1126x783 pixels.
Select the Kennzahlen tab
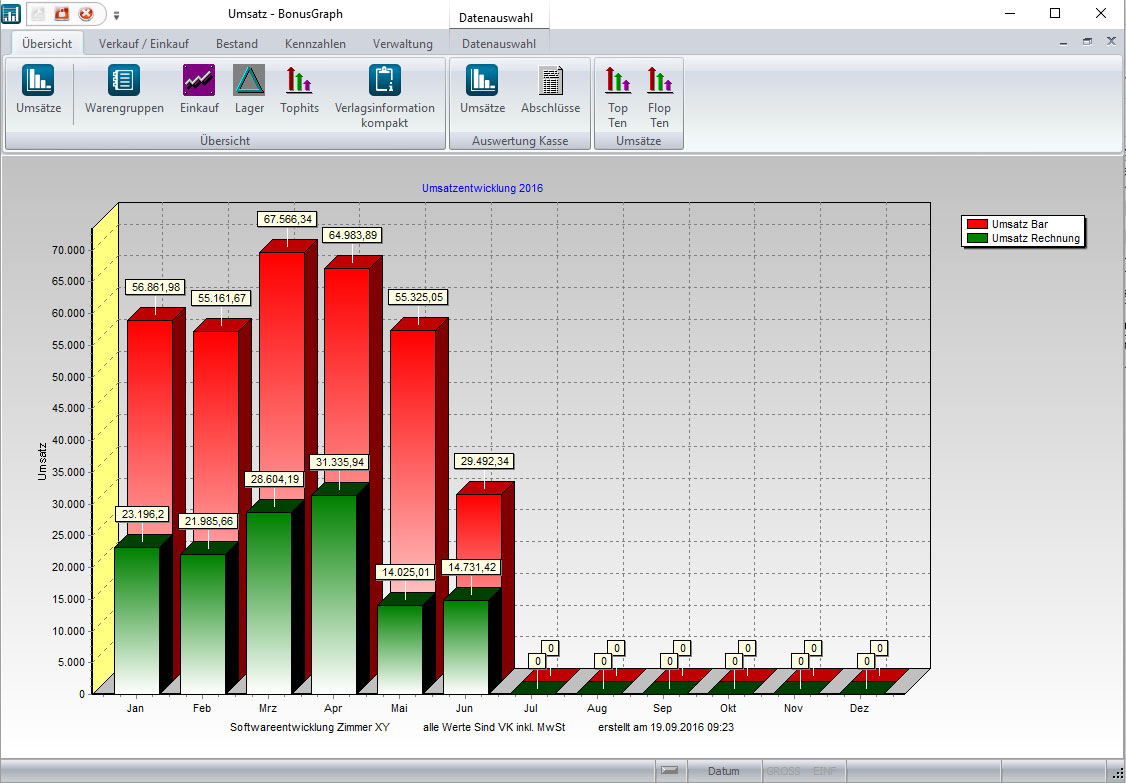point(315,44)
